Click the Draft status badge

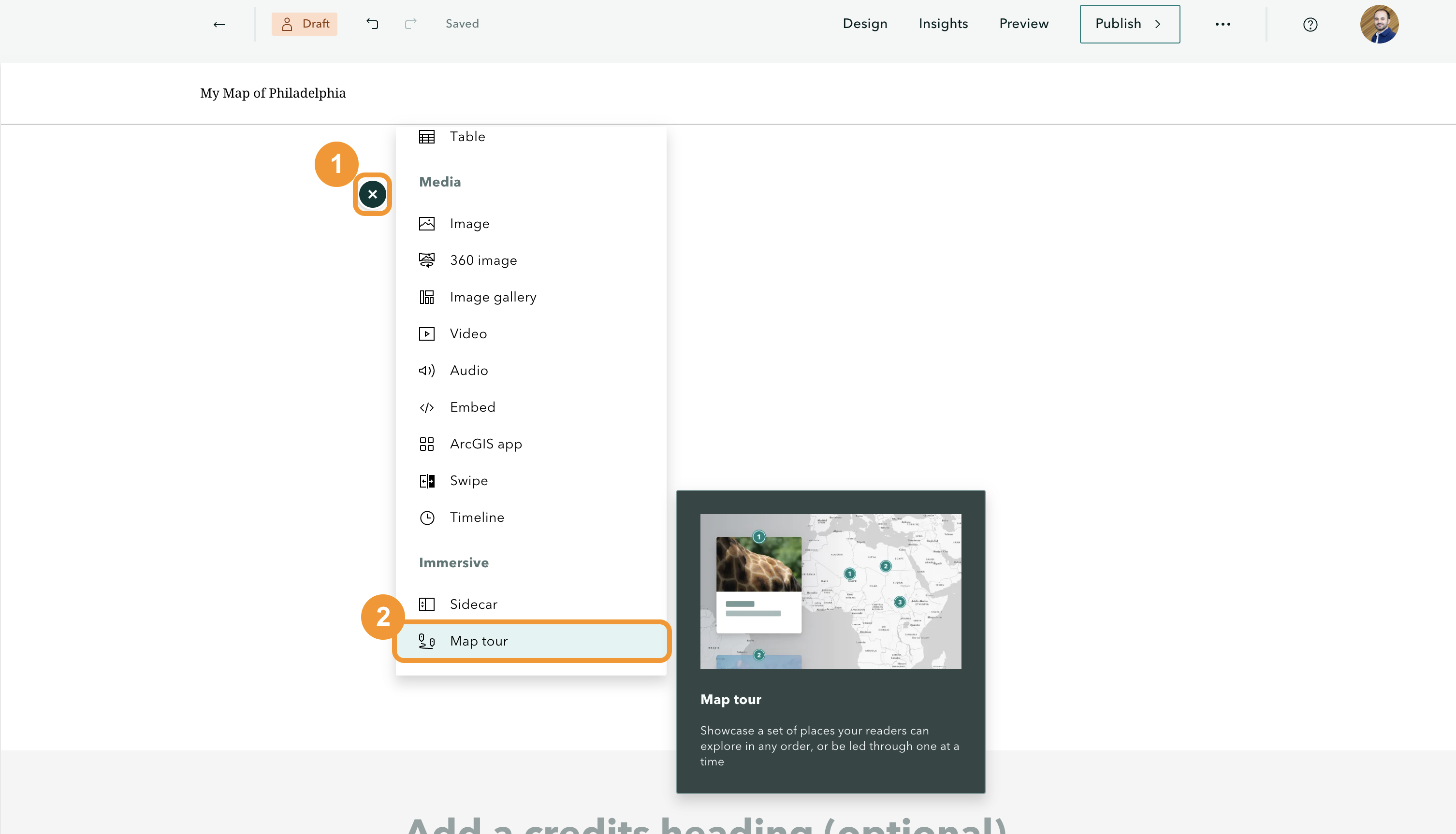coord(304,24)
